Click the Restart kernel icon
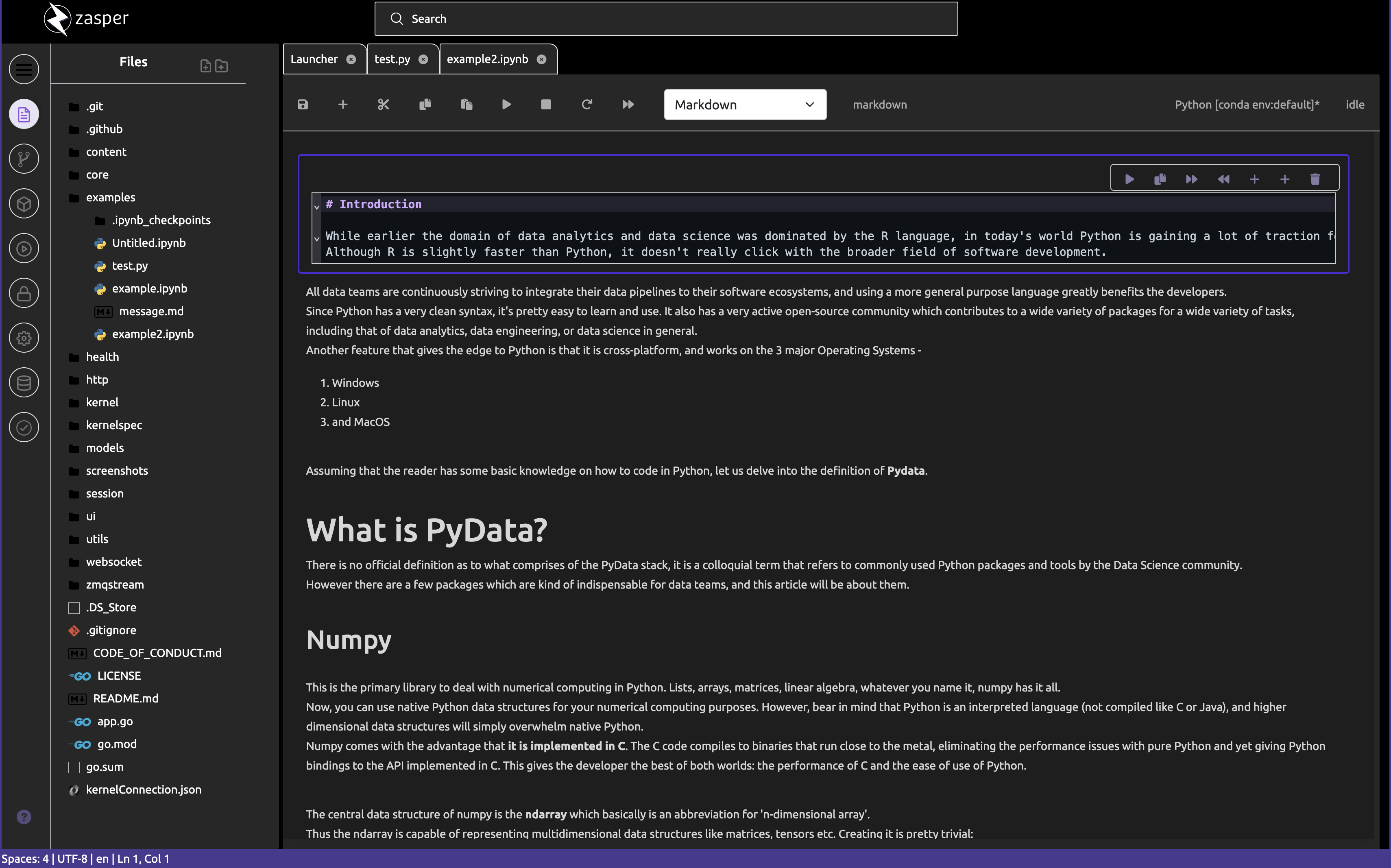Viewport: 1391px width, 868px height. (587, 104)
